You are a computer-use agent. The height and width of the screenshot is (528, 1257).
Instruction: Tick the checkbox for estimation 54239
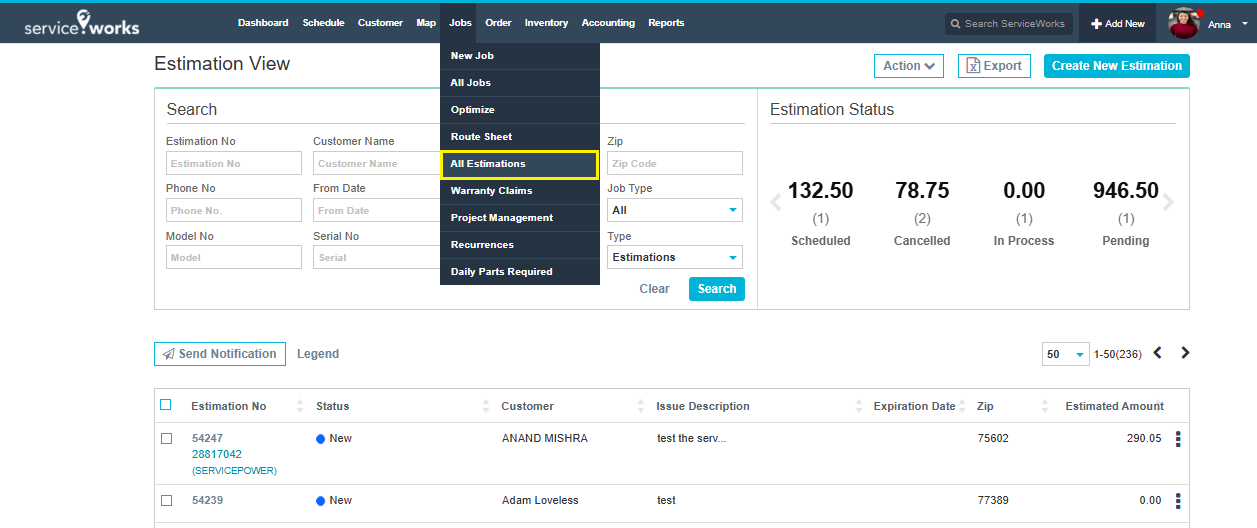click(167, 501)
